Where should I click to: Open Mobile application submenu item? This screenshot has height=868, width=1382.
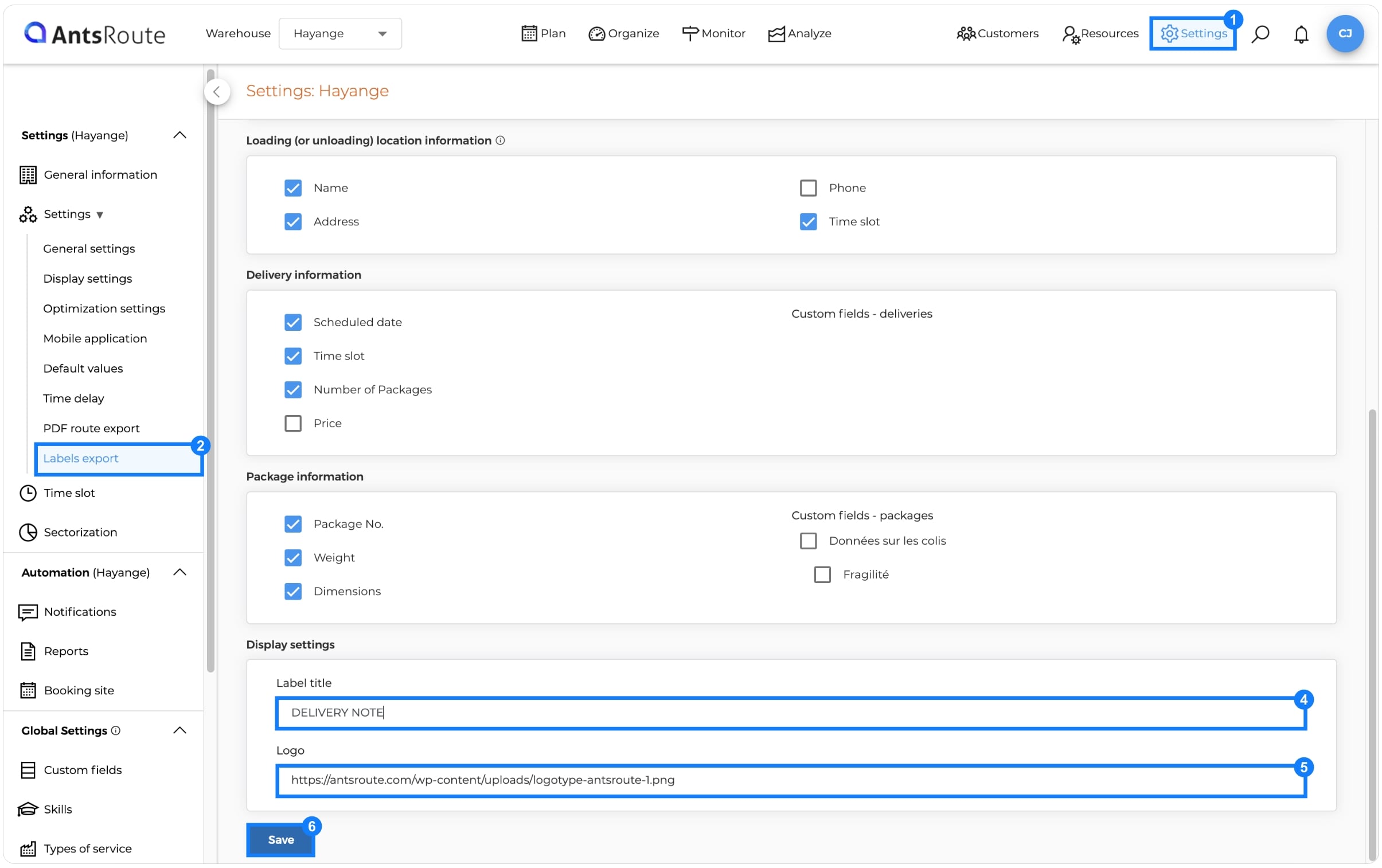tap(95, 338)
